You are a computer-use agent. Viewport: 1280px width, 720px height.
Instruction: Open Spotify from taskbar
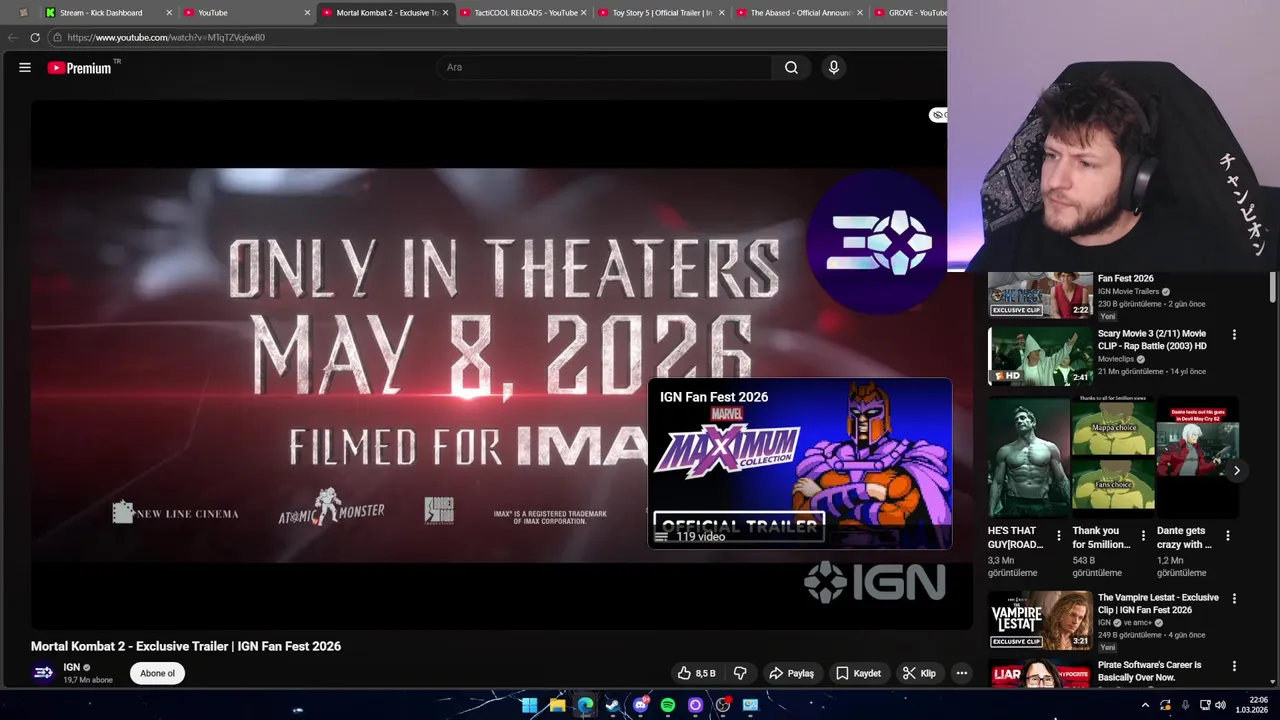(668, 705)
